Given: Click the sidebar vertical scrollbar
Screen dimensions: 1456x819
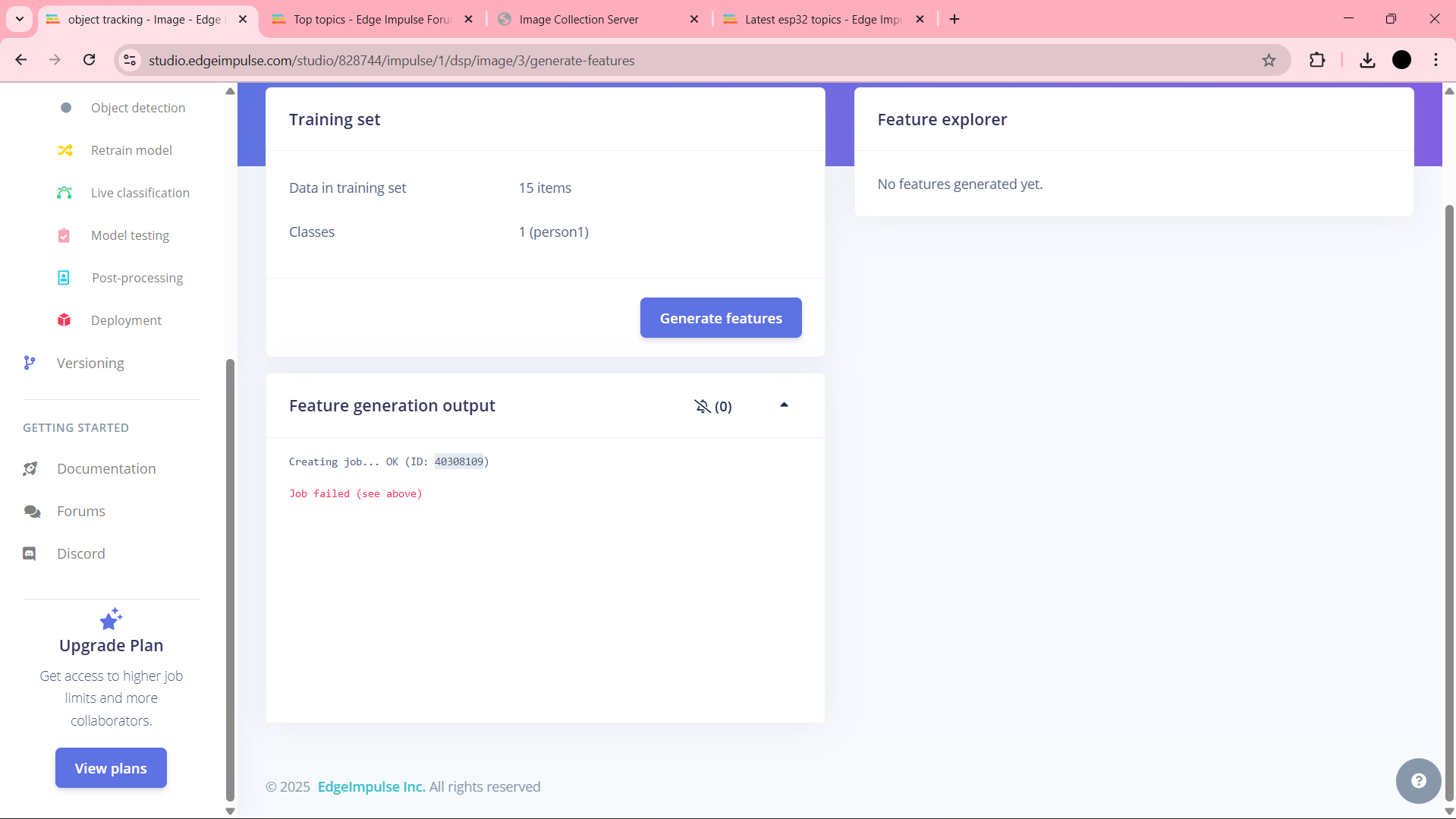Looking at the screenshot, I should pos(230,577).
